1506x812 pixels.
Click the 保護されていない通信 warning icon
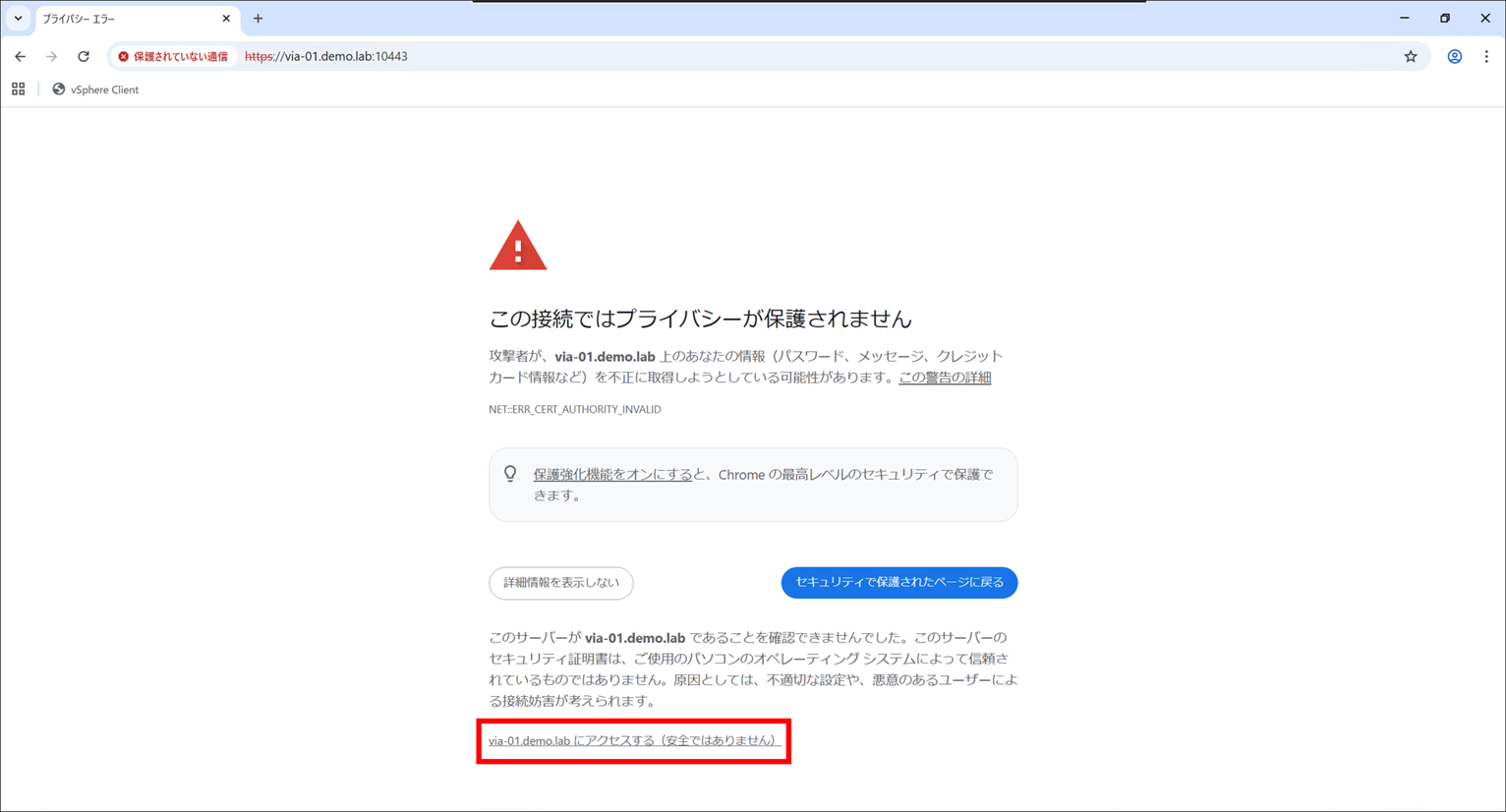(x=122, y=56)
